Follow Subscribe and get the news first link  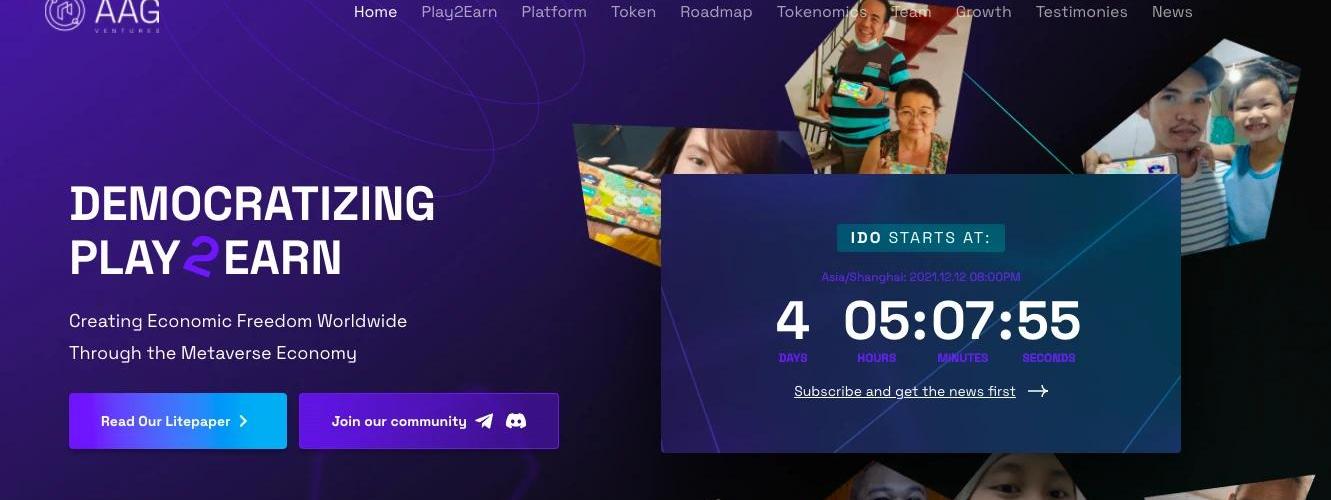(905, 391)
